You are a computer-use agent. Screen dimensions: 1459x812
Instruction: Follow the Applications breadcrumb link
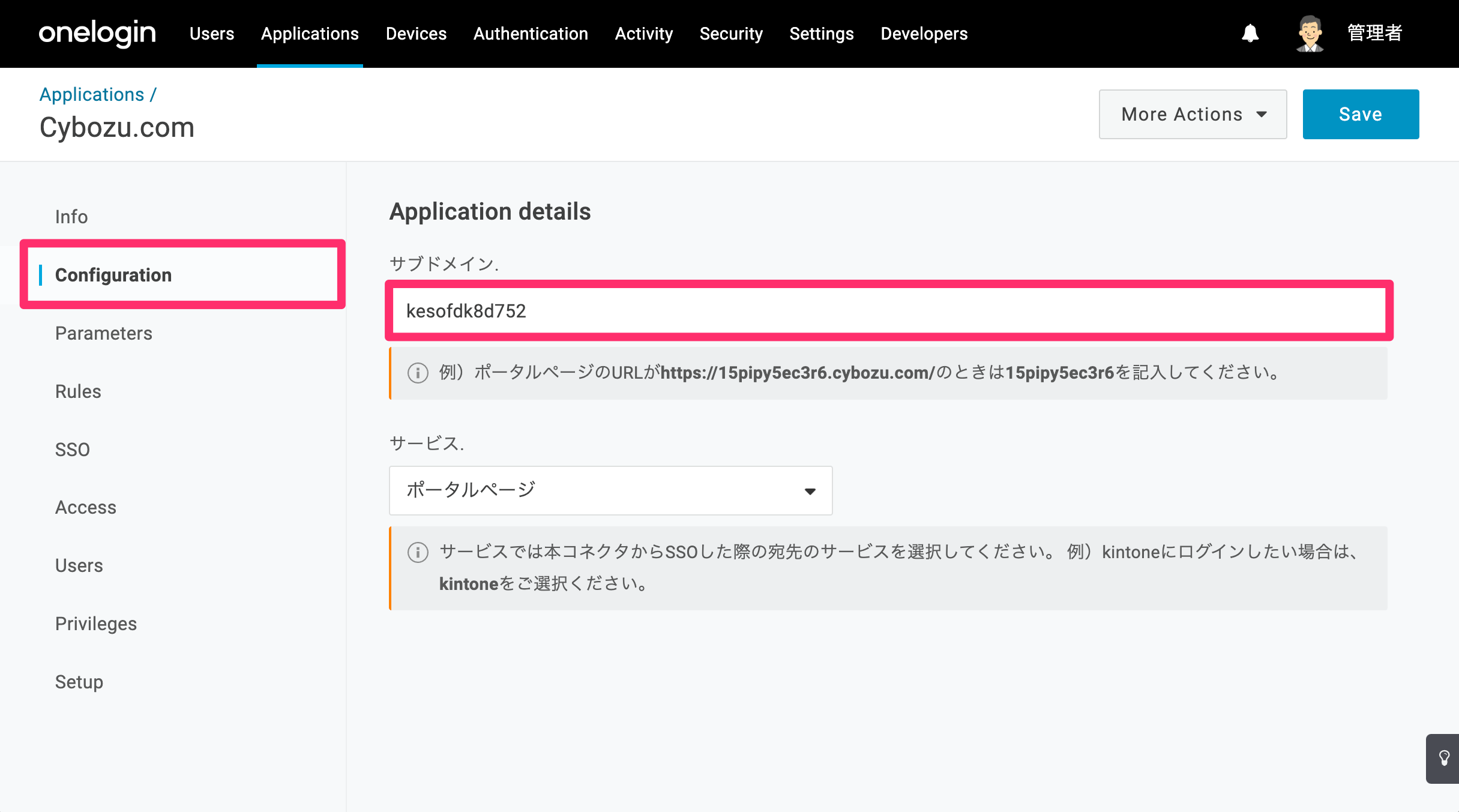click(92, 94)
